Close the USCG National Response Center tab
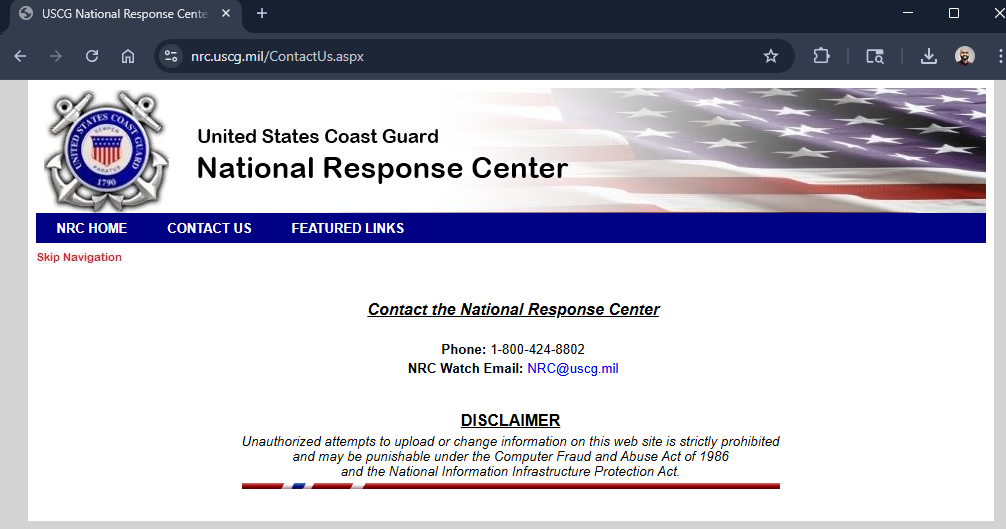Screen dimensions: 1006x529 (226, 13)
